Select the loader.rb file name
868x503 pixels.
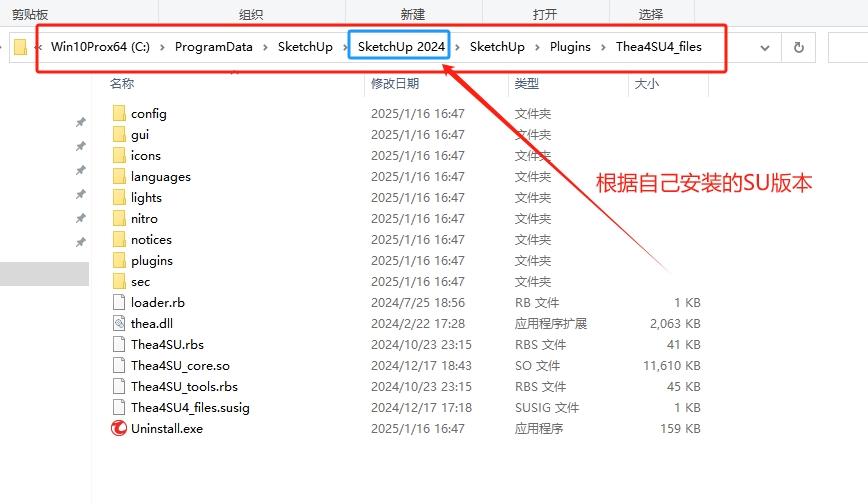pyautogui.click(x=158, y=303)
